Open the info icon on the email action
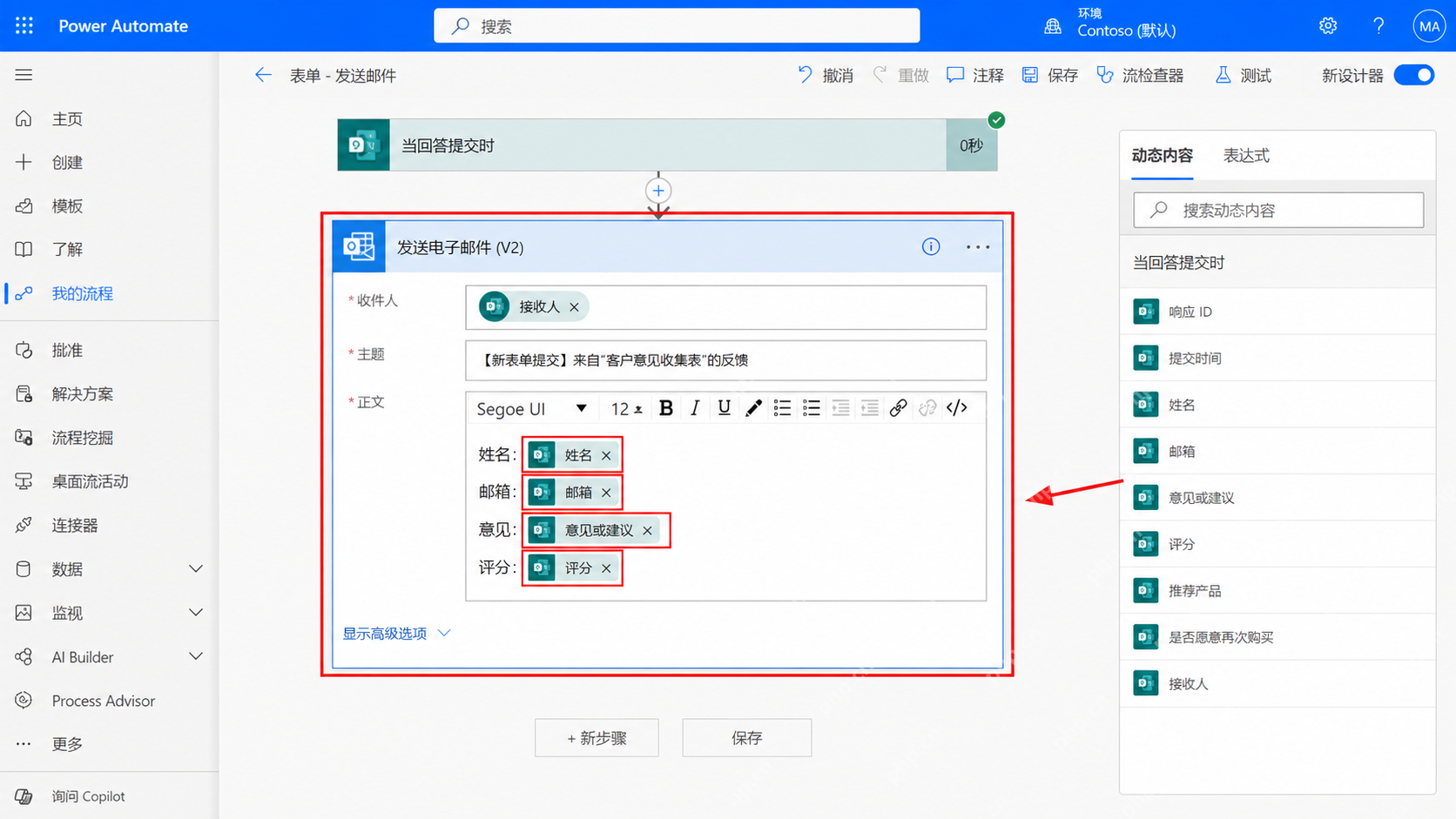Viewport: 1456px width, 819px height. pyautogui.click(x=931, y=247)
